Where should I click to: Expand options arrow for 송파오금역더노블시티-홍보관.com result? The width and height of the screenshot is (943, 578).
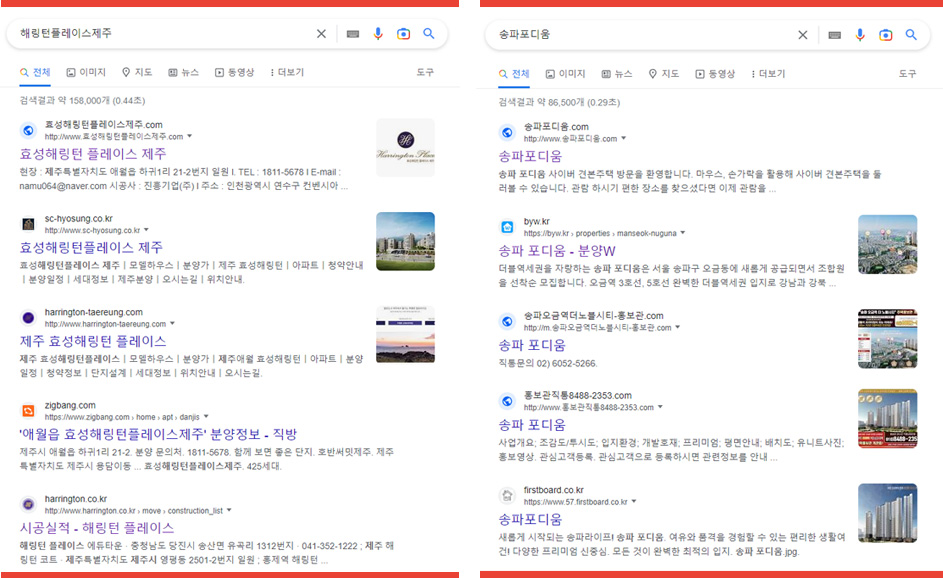(x=678, y=328)
